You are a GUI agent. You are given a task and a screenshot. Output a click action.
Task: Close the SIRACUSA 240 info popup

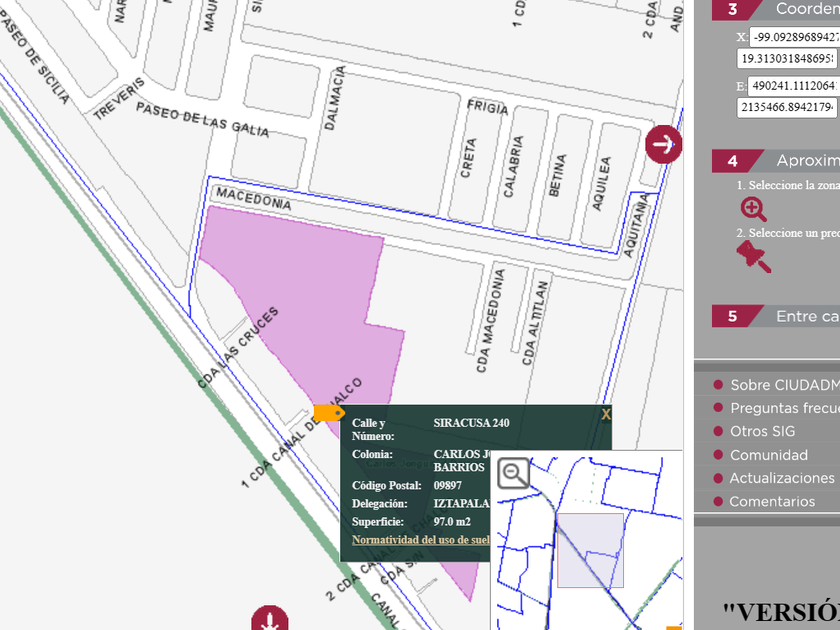click(605, 414)
